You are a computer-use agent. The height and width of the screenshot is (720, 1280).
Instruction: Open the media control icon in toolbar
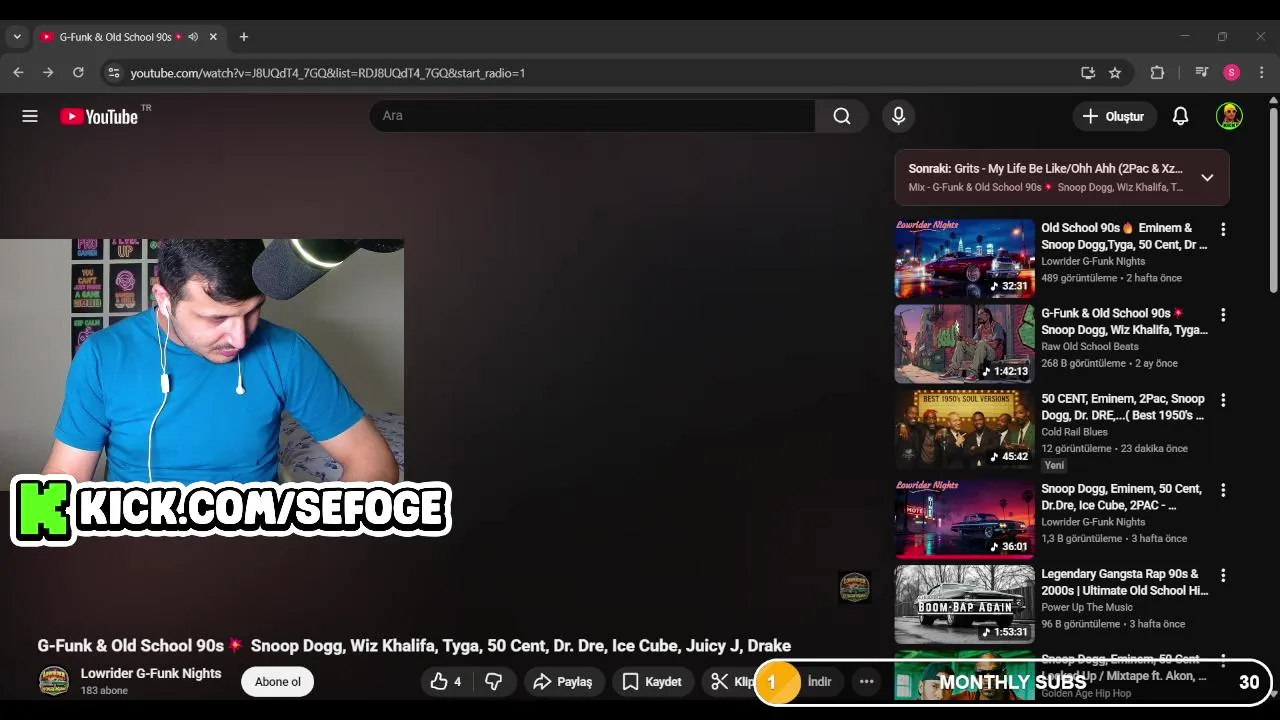point(1202,73)
